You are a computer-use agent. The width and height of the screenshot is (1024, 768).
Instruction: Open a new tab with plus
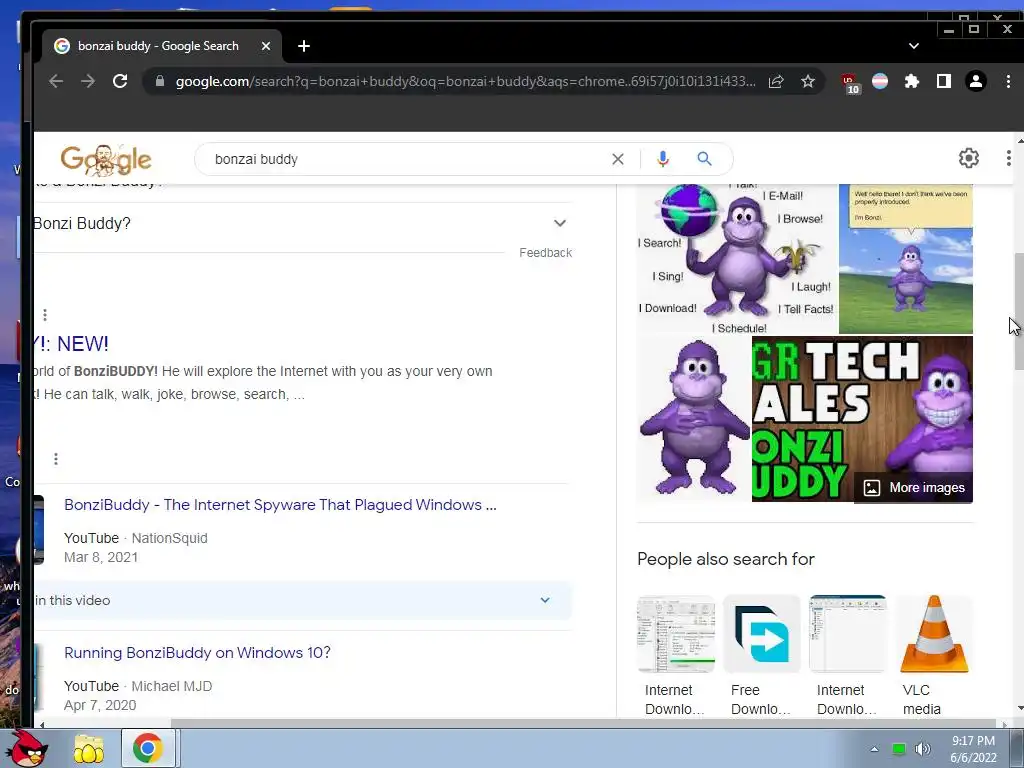304,46
